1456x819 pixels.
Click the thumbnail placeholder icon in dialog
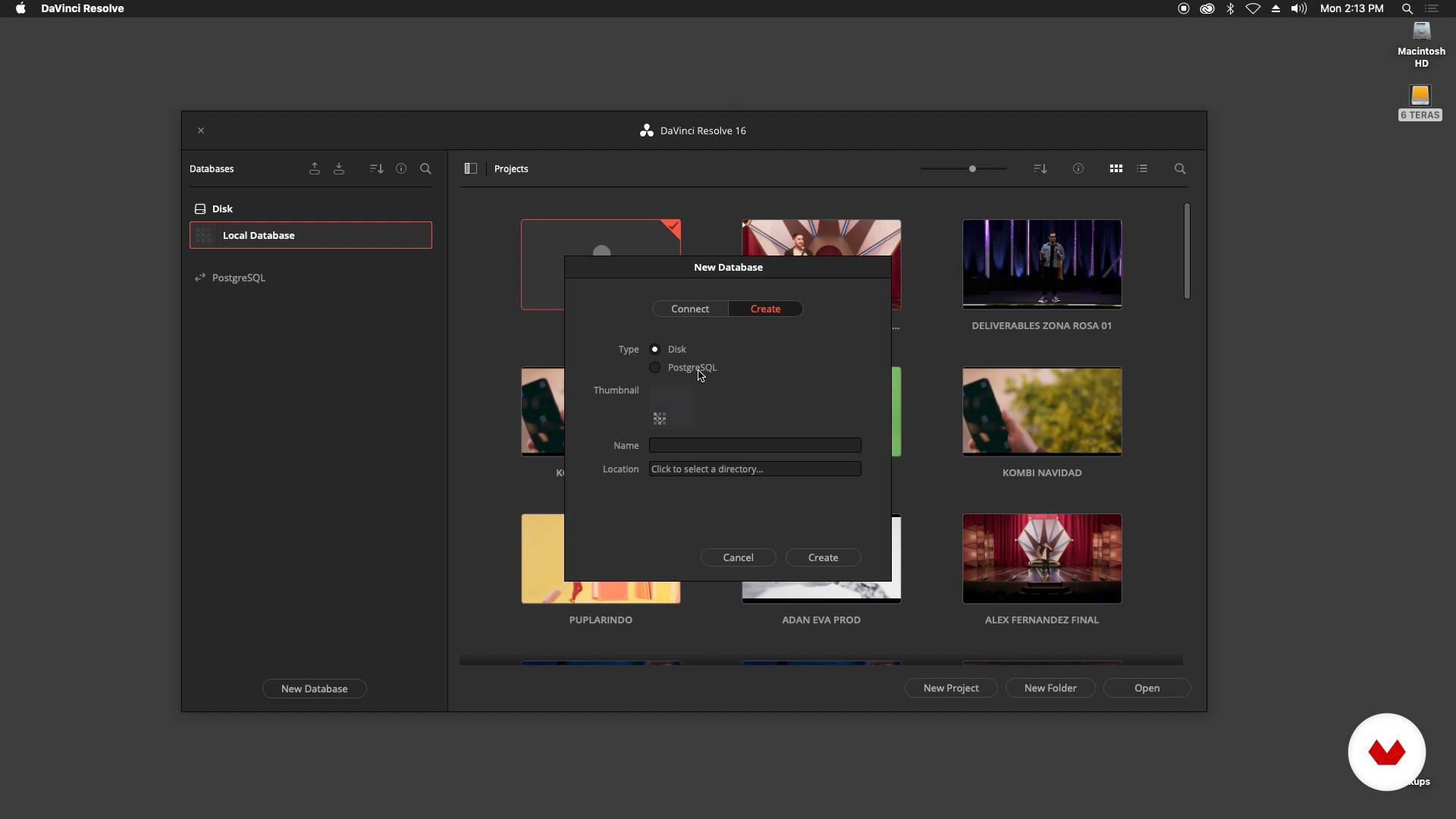[660, 418]
